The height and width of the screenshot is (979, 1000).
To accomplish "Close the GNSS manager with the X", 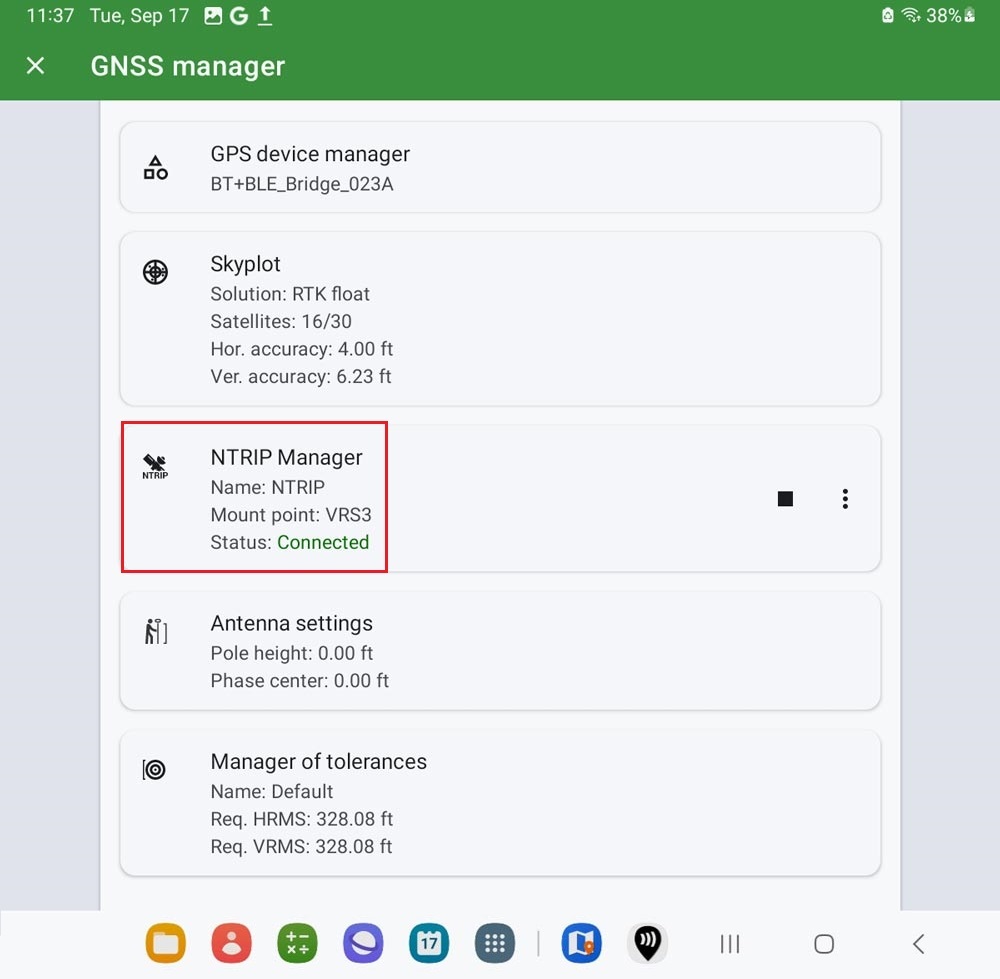I will pos(36,66).
